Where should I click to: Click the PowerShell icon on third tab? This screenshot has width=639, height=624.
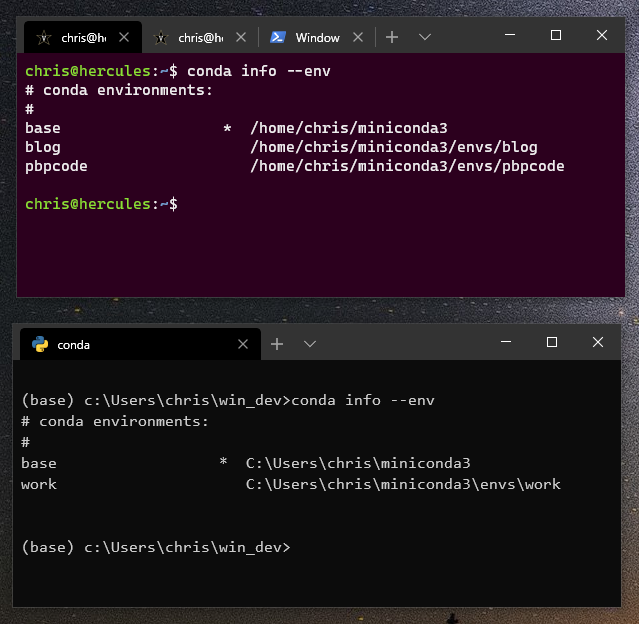point(278,37)
